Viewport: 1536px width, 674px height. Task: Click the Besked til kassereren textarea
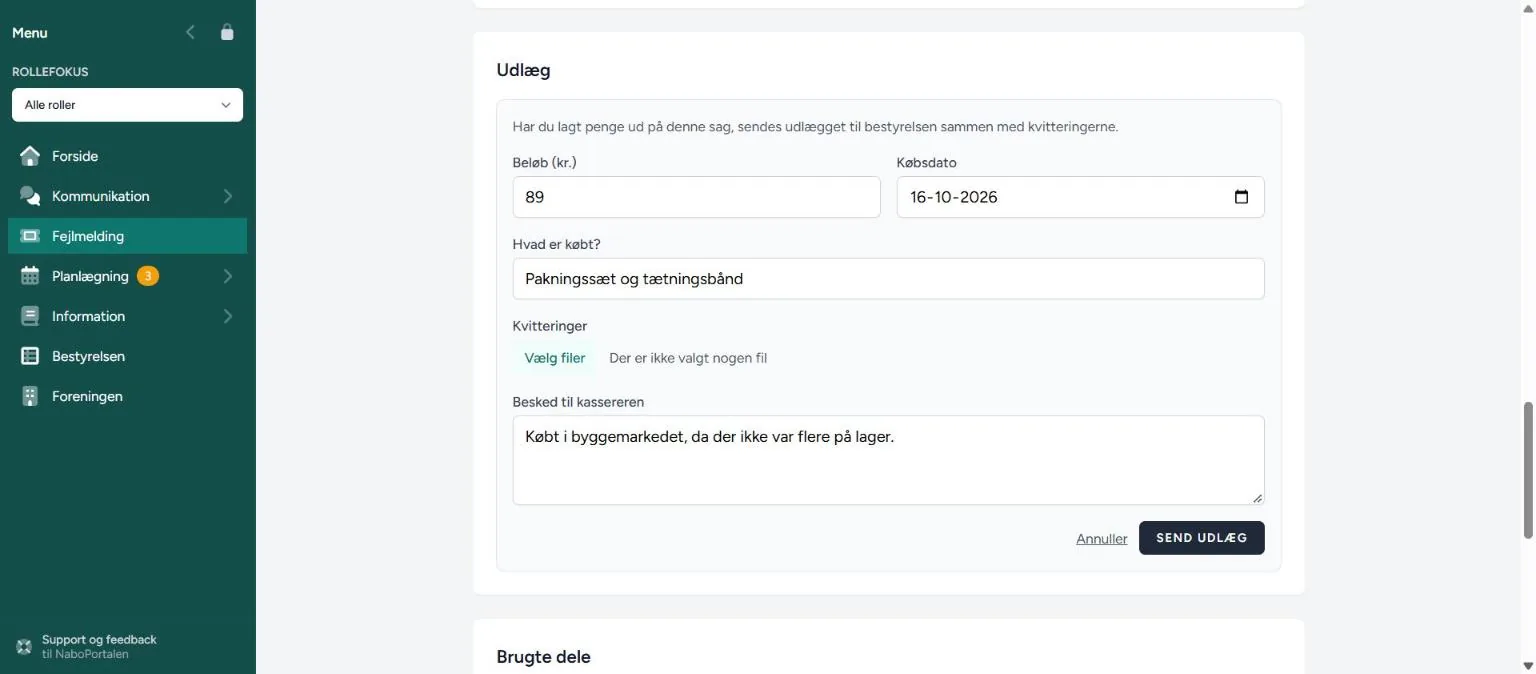coord(888,460)
